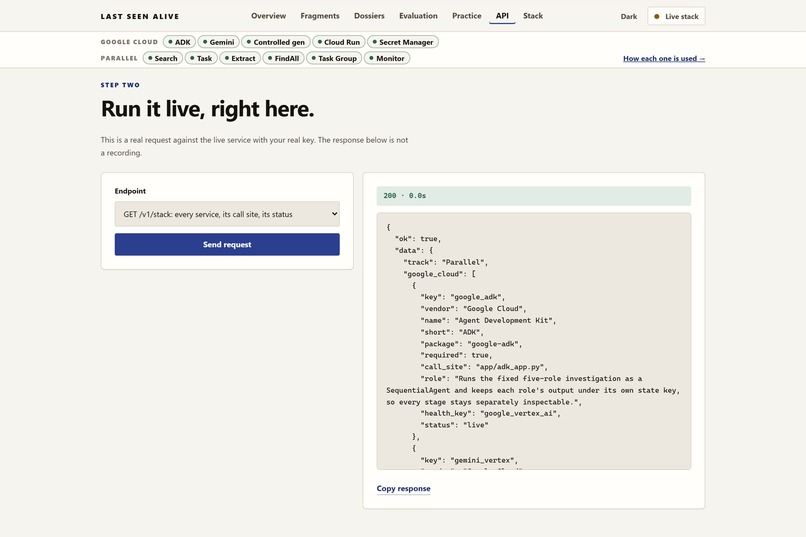This screenshot has height=537, width=806.
Task: Click the STEP TWO label
Action: [x=120, y=85]
